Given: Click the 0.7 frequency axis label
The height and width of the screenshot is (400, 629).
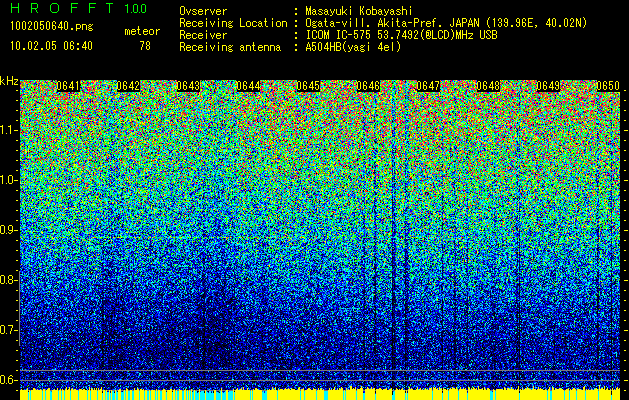Looking at the screenshot, I should click(x=8, y=330).
